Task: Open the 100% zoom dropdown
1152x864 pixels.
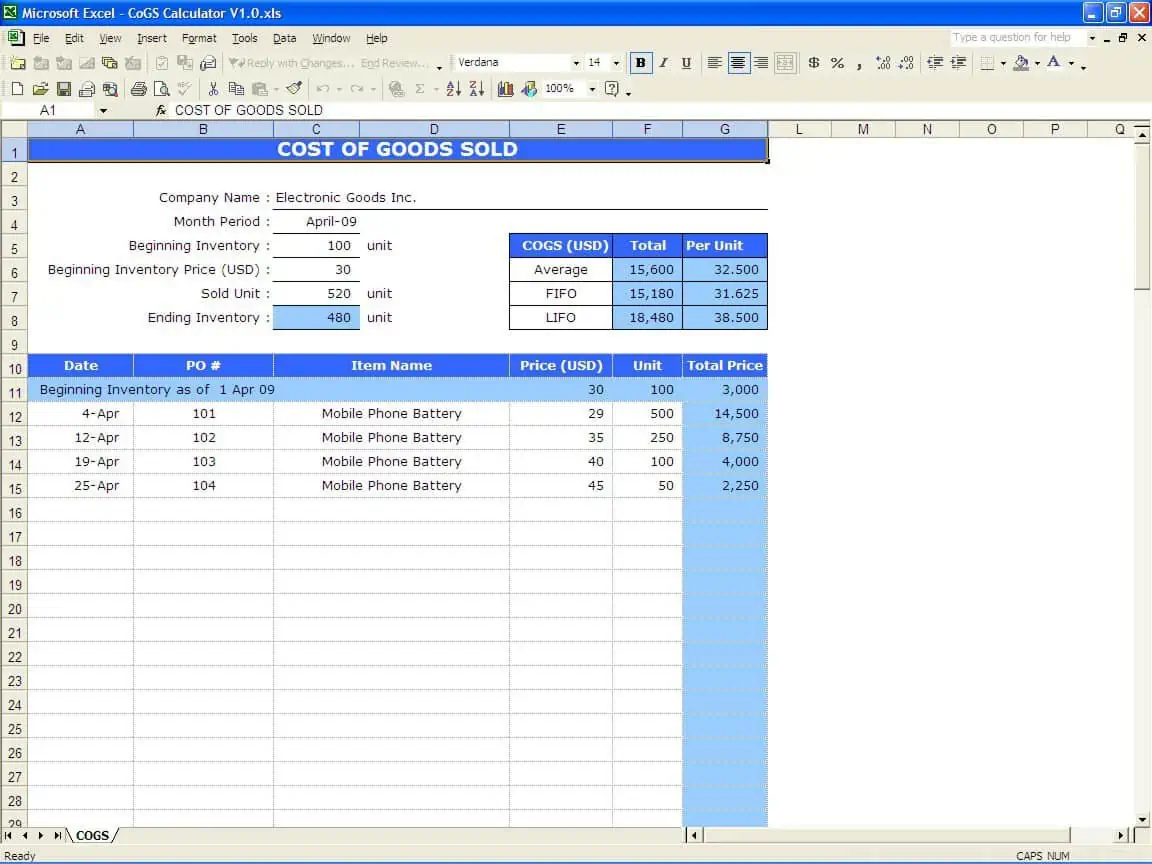Action: [592, 89]
